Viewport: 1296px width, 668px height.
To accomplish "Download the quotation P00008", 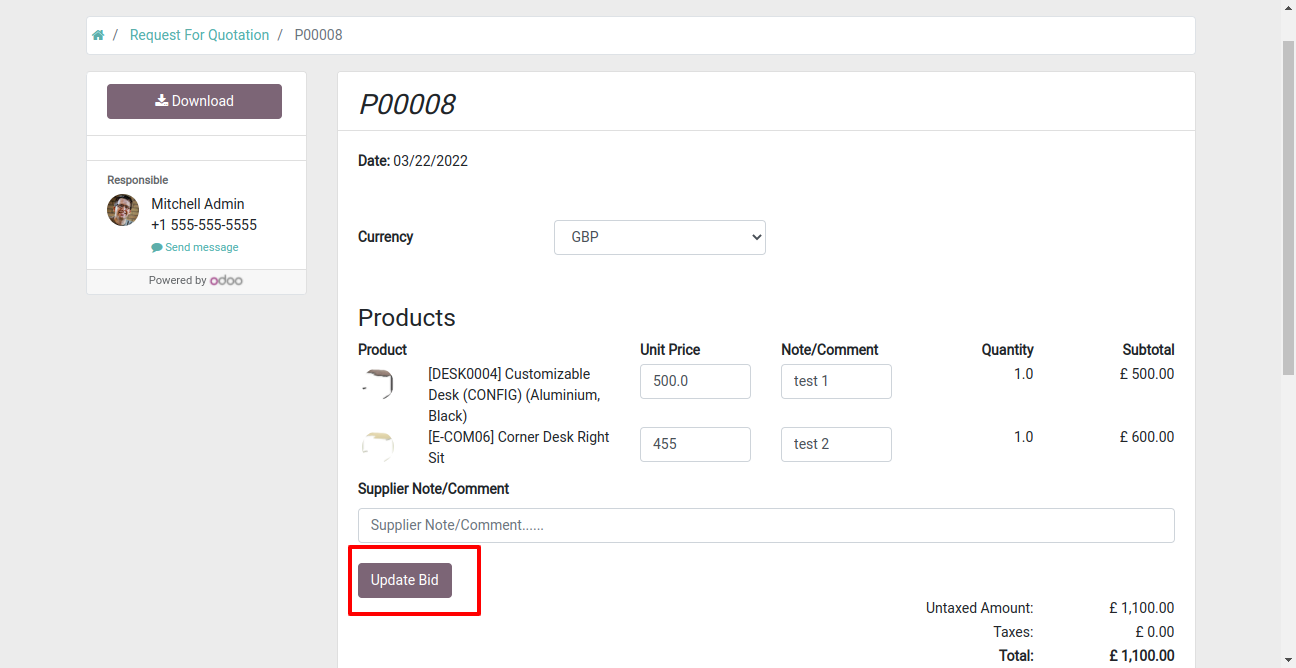I will pyautogui.click(x=194, y=101).
